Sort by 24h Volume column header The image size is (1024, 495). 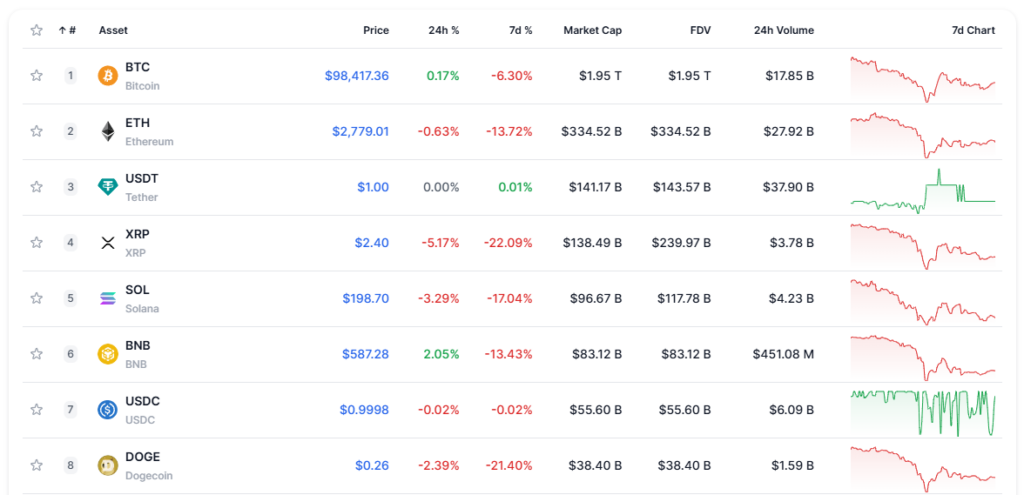(x=784, y=30)
